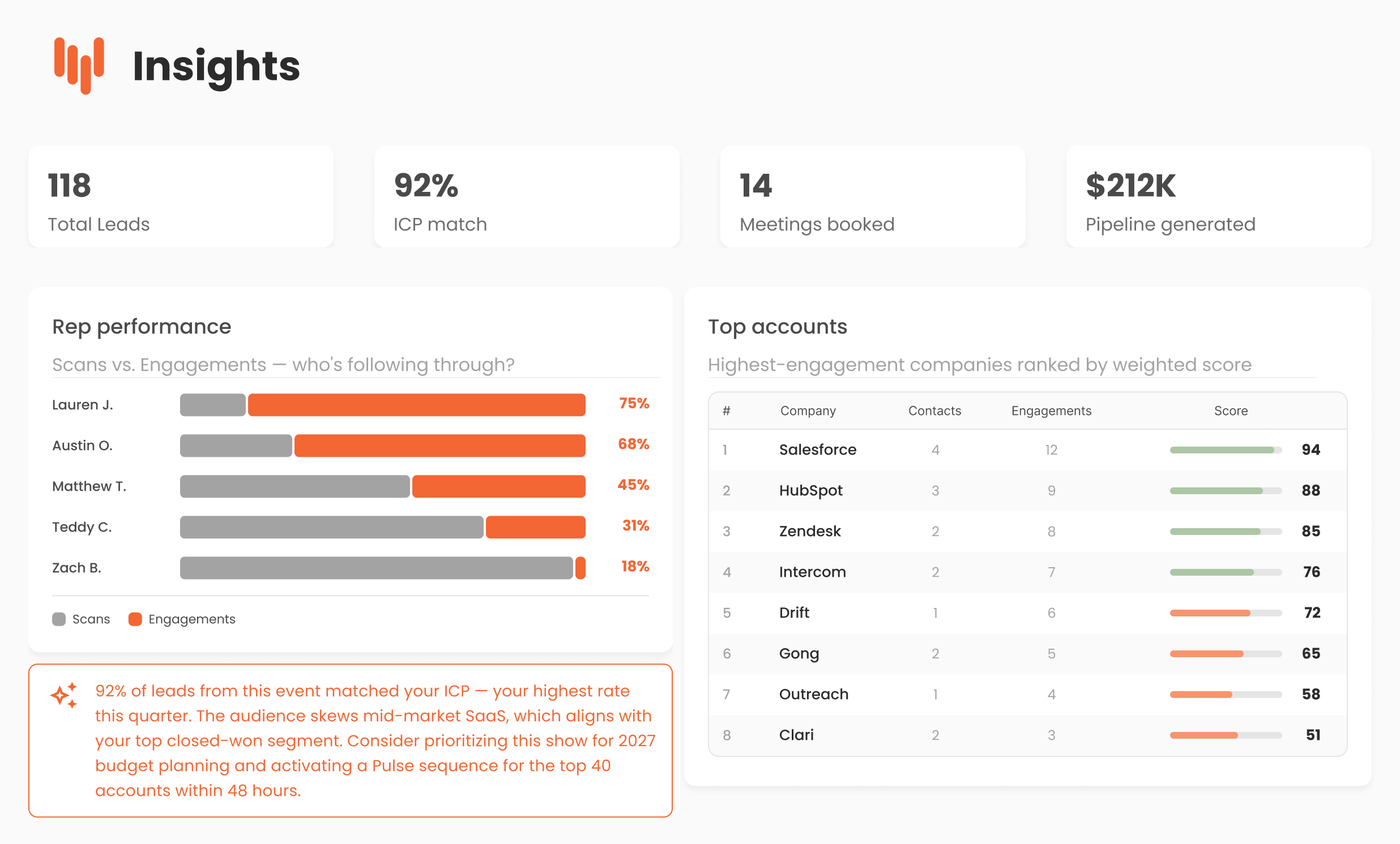Select the HubSpot account row
Viewport: 1400px width, 844px height.
810,490
